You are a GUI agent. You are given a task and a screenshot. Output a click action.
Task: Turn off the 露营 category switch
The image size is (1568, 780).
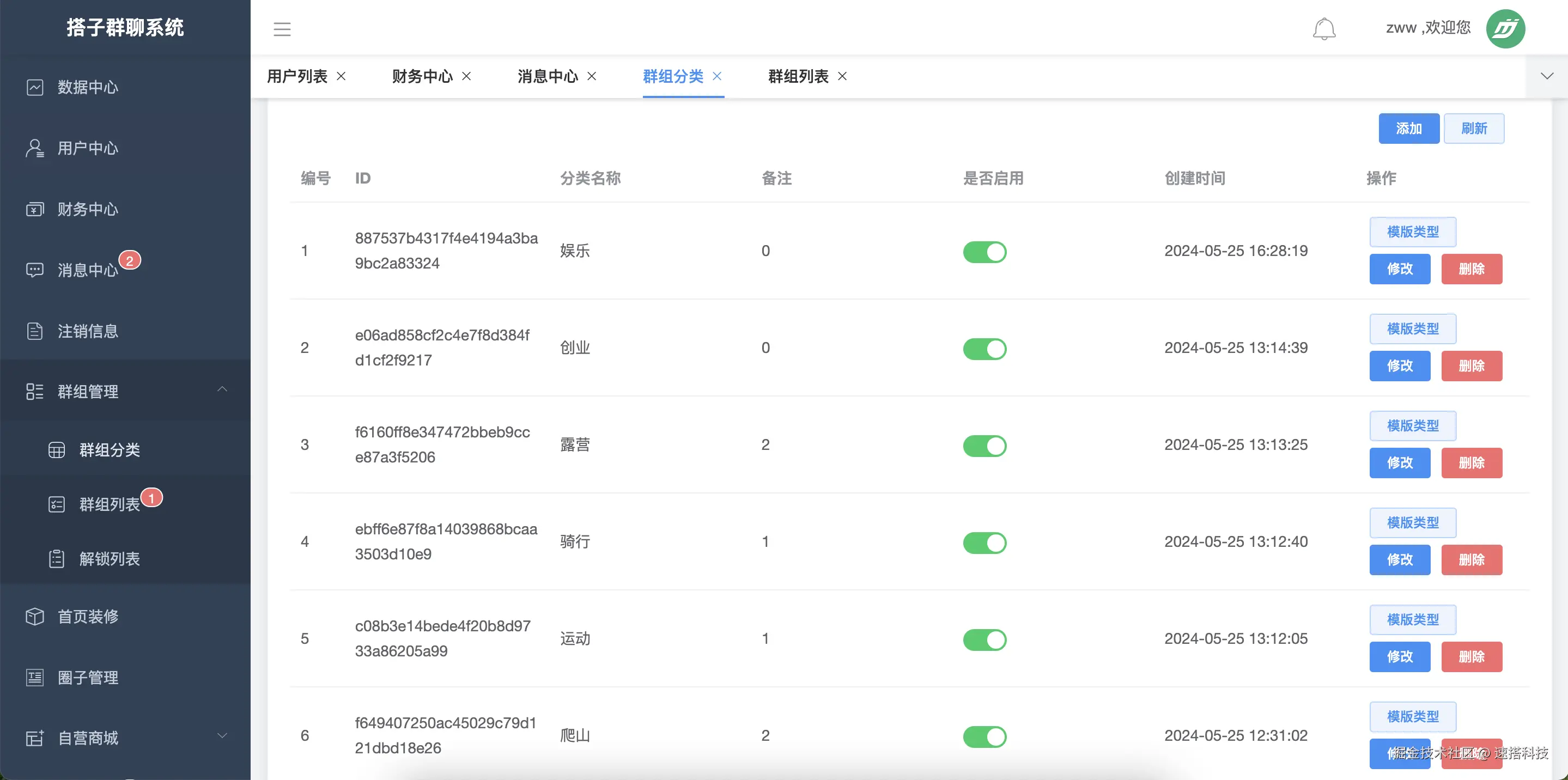(984, 446)
